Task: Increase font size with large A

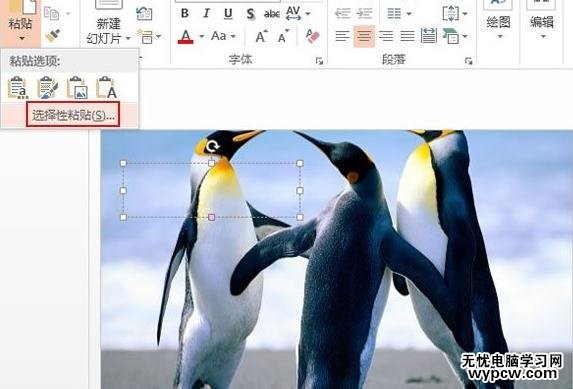Action: (261, 36)
